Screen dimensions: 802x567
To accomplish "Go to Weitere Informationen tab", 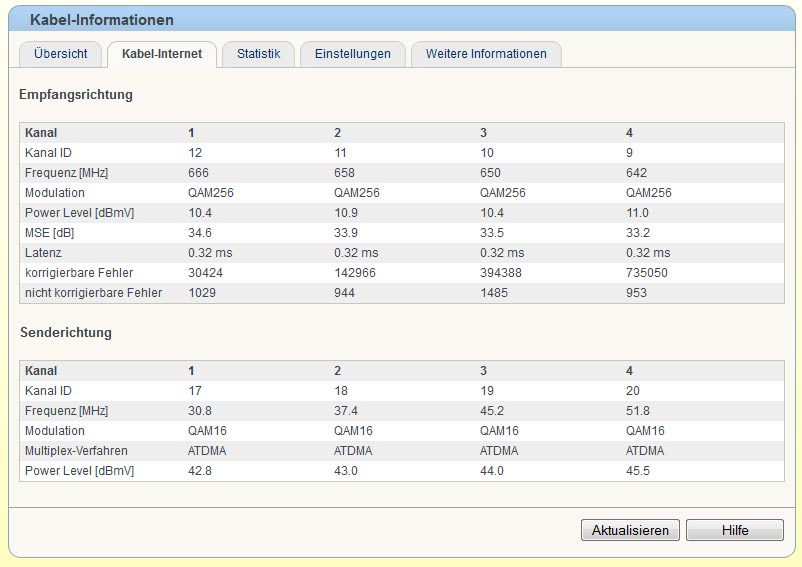I will (486, 54).
